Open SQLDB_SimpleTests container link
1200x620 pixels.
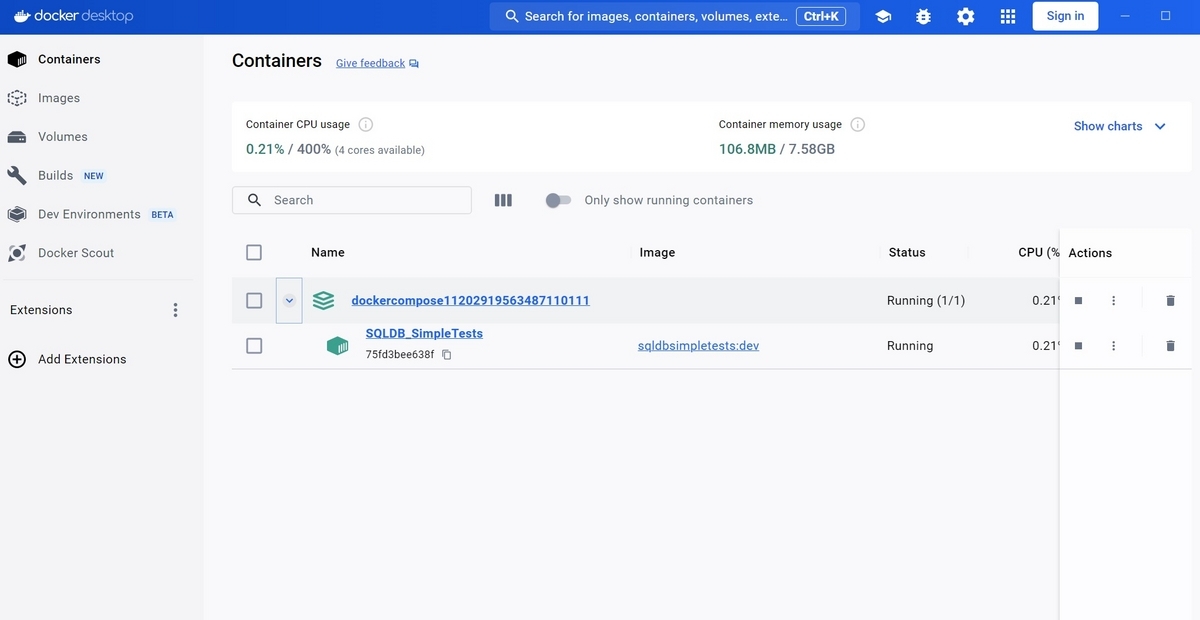[424, 334]
